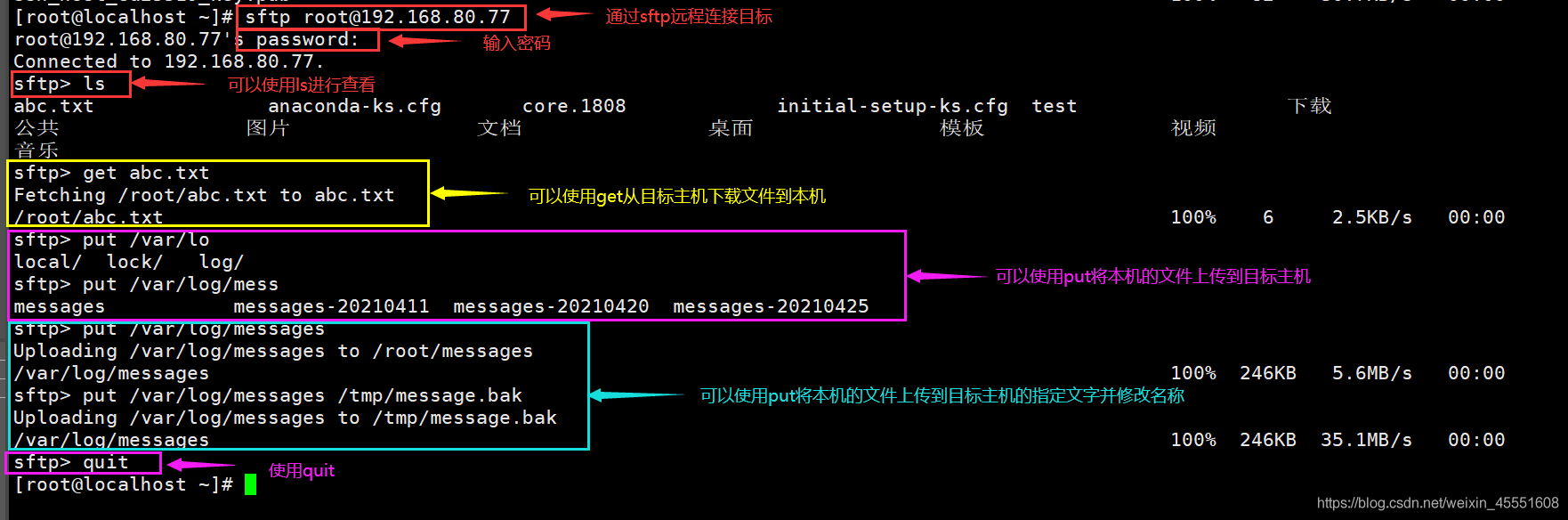Click core.1808 in the directory listing
The width and height of the screenshot is (1568, 520).
pos(574,106)
